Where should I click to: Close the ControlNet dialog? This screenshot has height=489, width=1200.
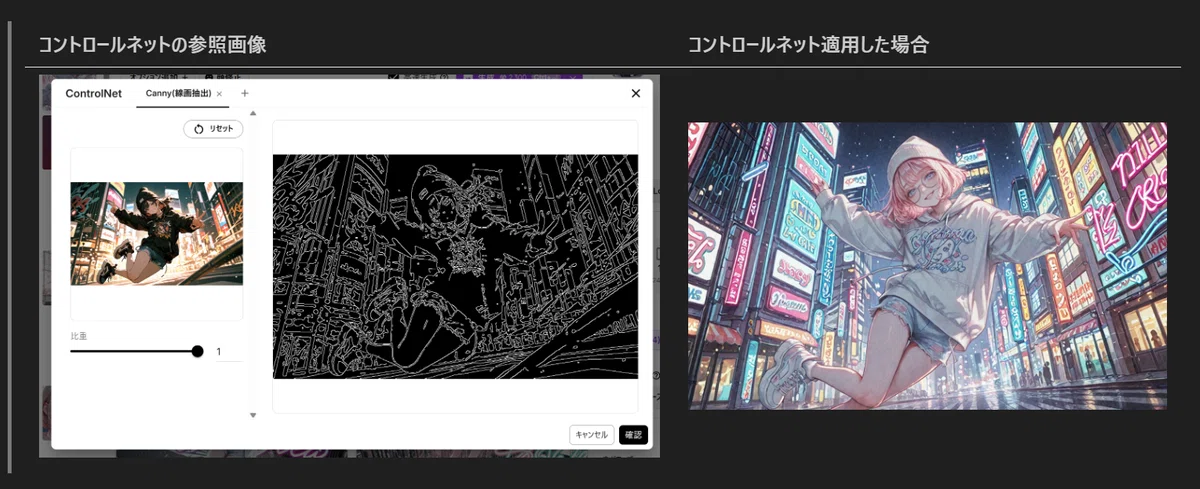pos(636,93)
